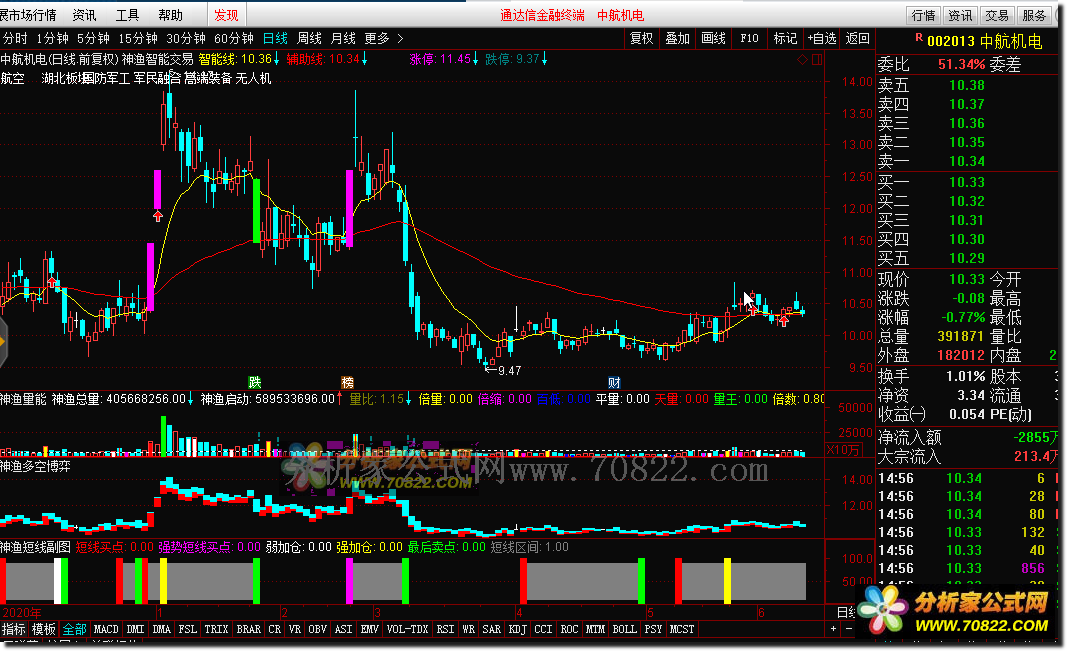
Task: Select the 1分钟 period
Action: coord(52,38)
